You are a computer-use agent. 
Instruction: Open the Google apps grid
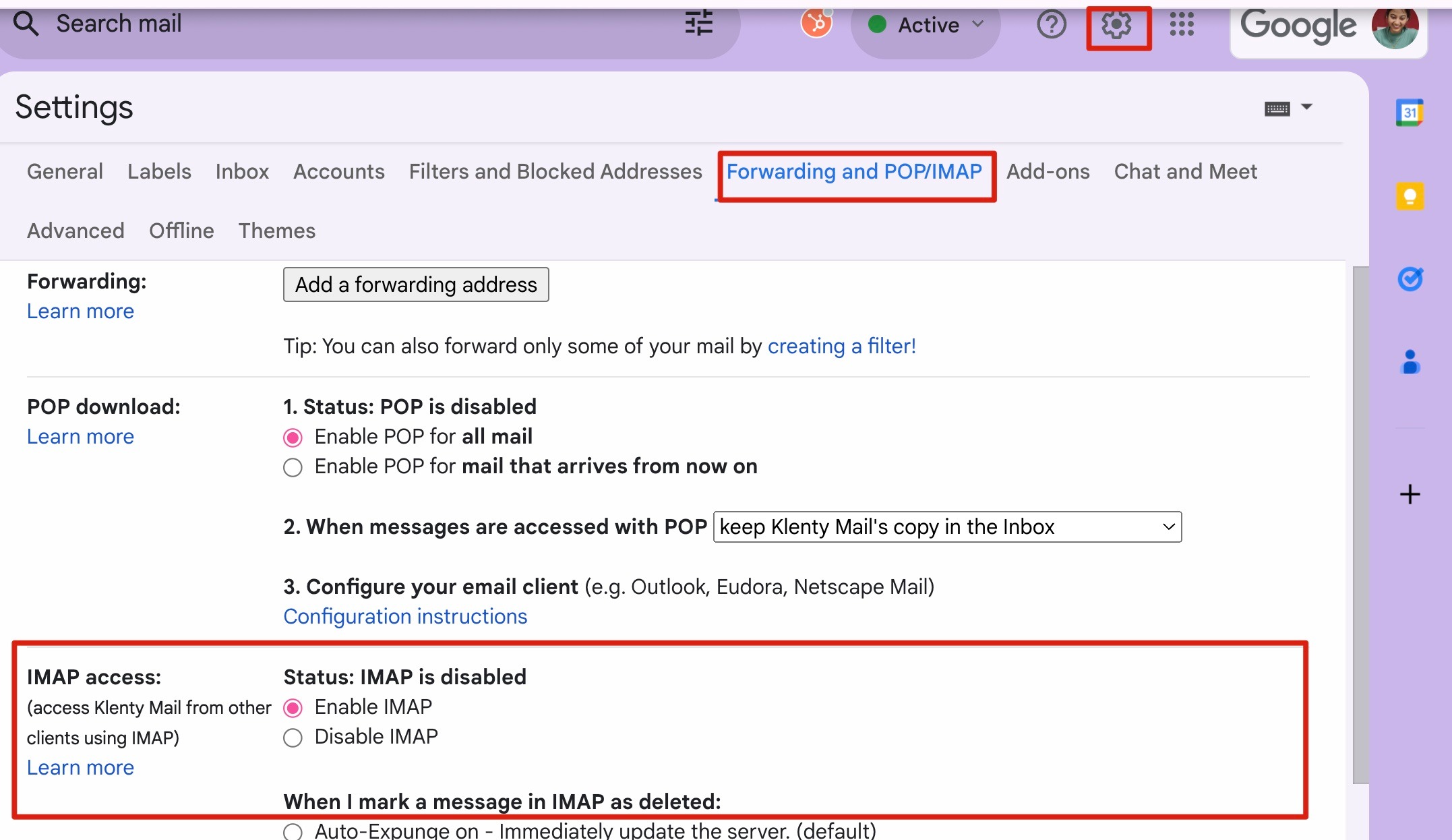pos(1181,25)
